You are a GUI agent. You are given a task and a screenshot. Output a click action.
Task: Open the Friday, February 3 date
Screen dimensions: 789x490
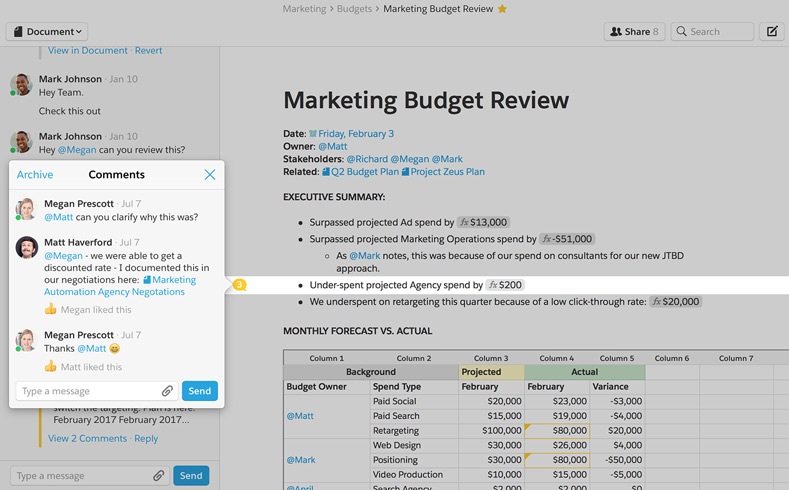[x=355, y=134]
